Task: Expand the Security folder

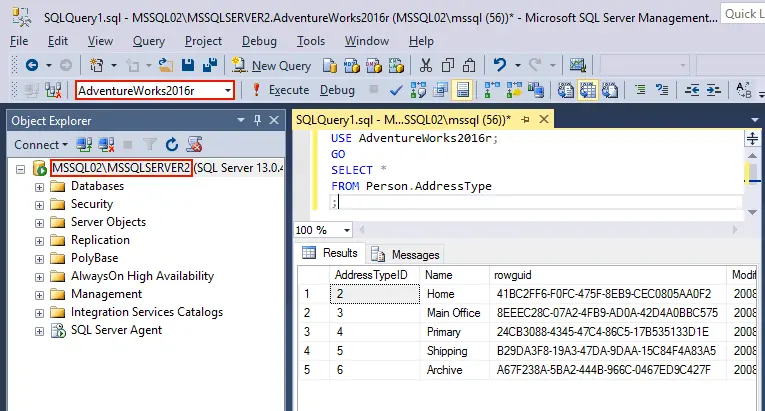Action: pyautogui.click(x=39, y=205)
